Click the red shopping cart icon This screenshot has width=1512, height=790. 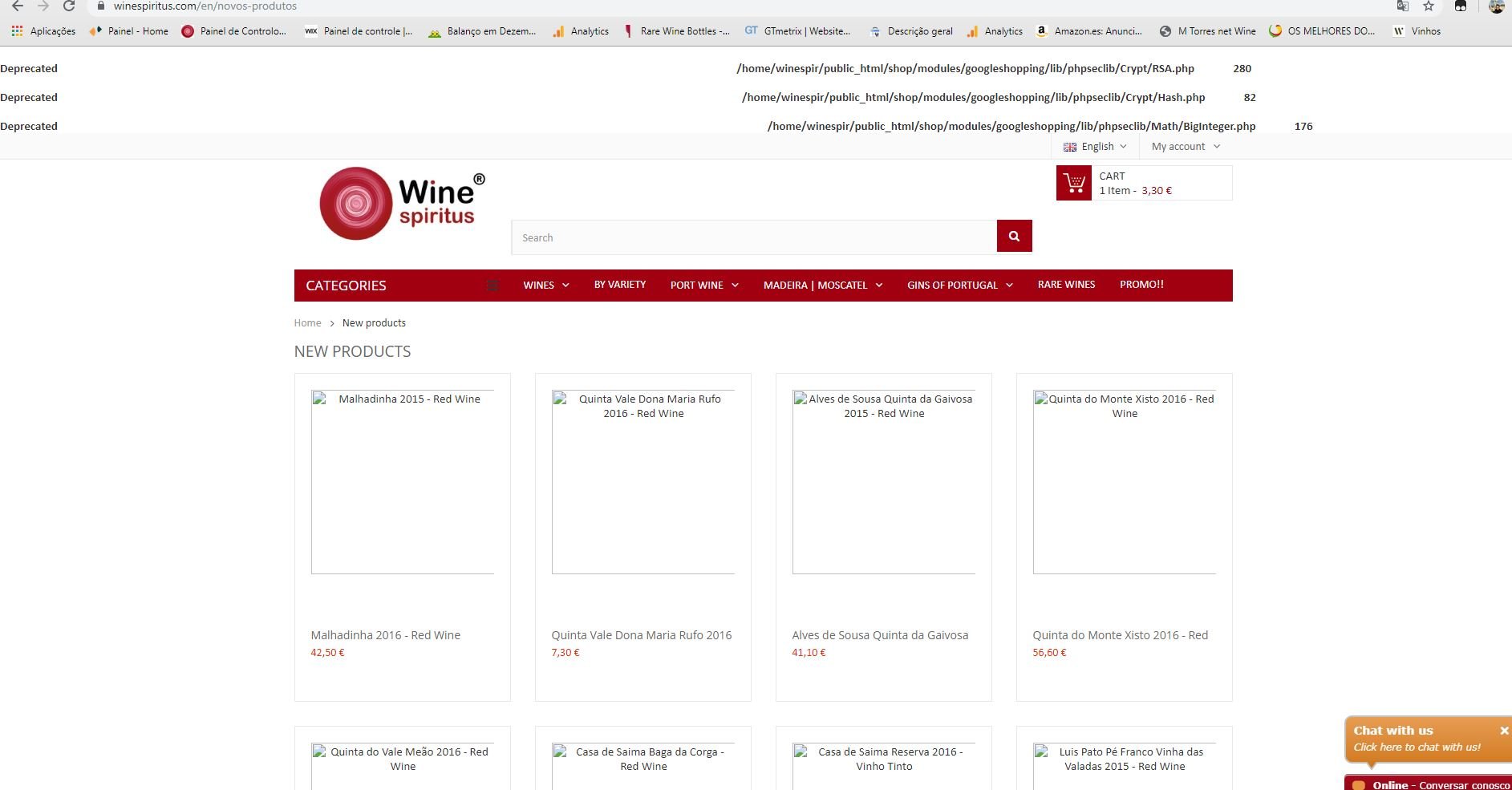pyautogui.click(x=1074, y=183)
